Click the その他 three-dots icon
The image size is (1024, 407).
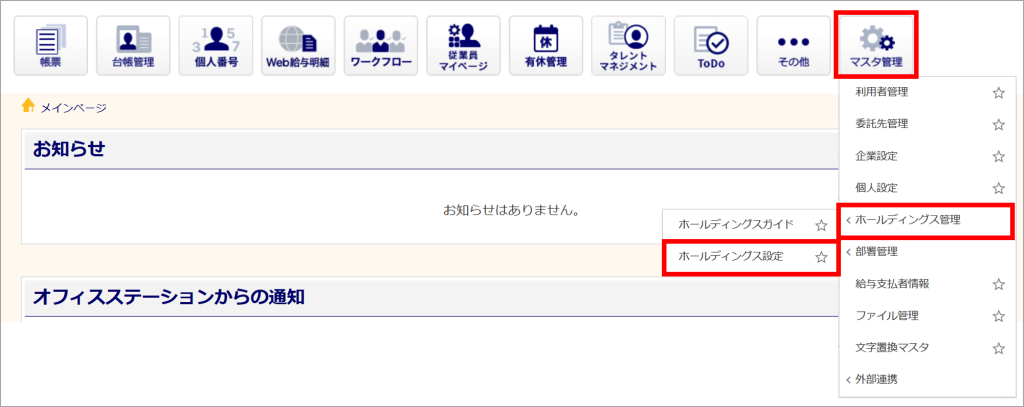(793, 46)
